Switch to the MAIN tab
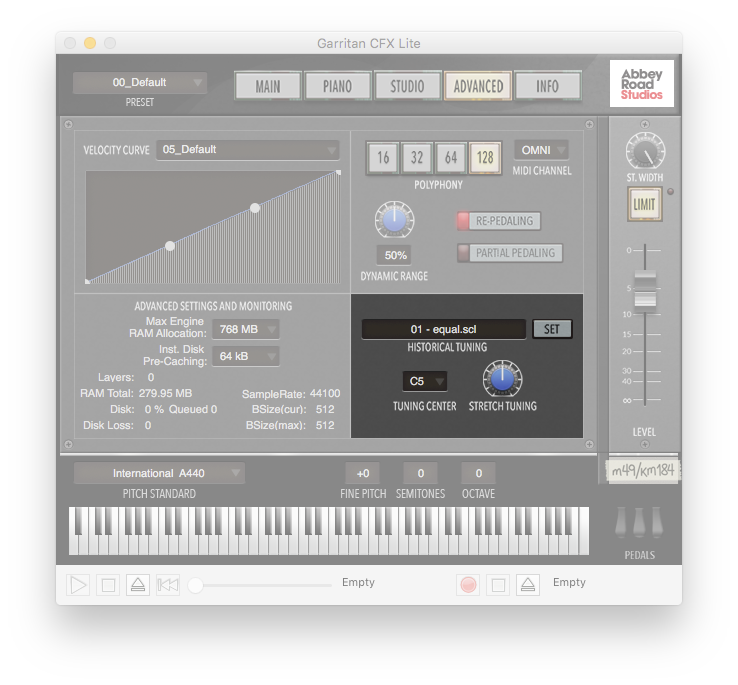Screen dimensions: 738x685 pyautogui.click(x=268, y=86)
